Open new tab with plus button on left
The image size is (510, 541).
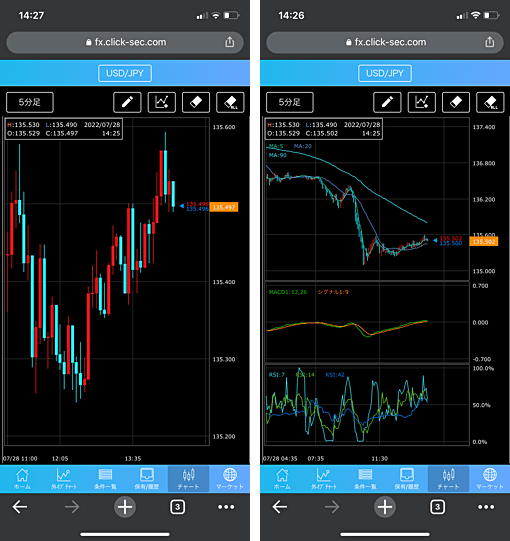tap(125, 507)
